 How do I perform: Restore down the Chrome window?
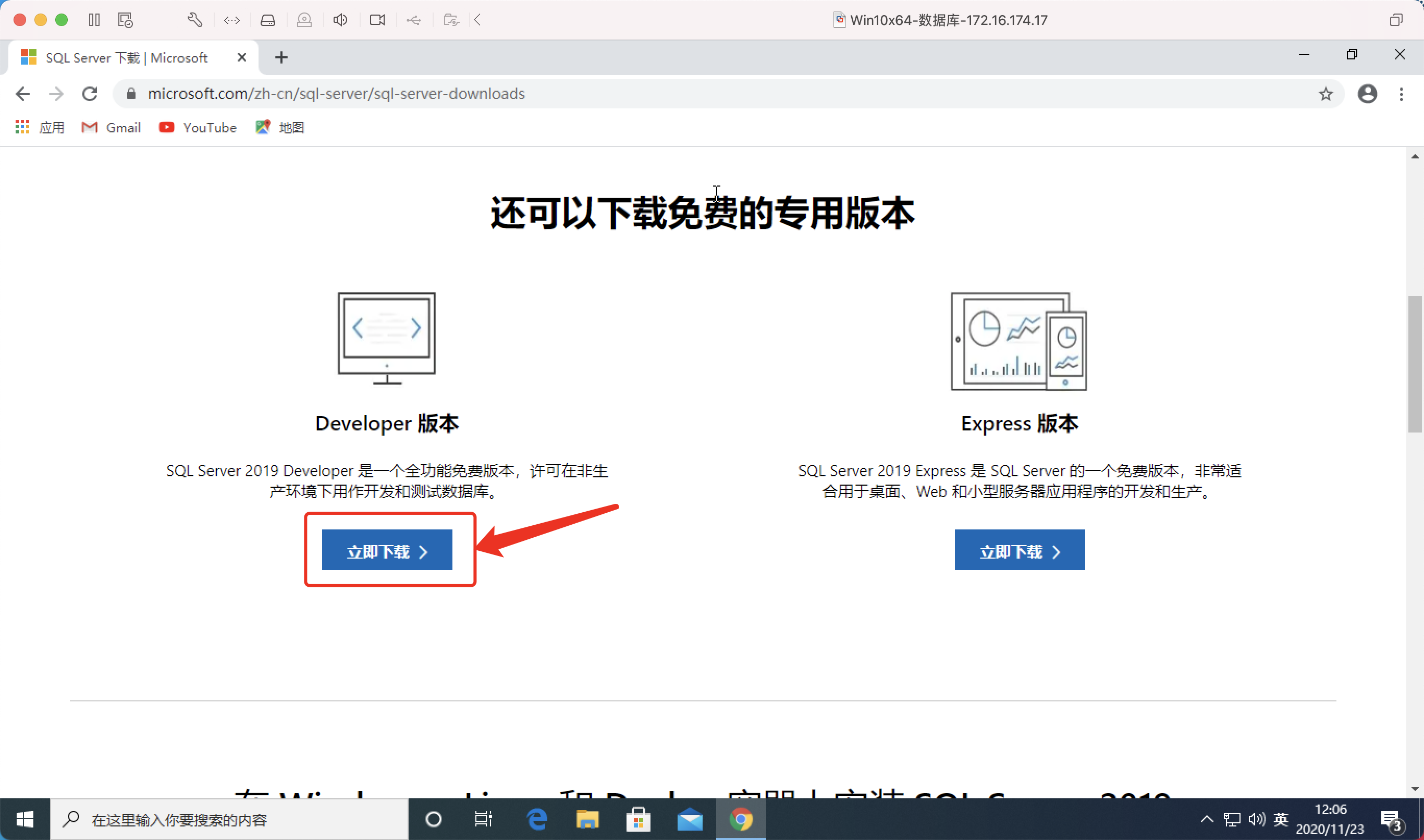(1352, 55)
